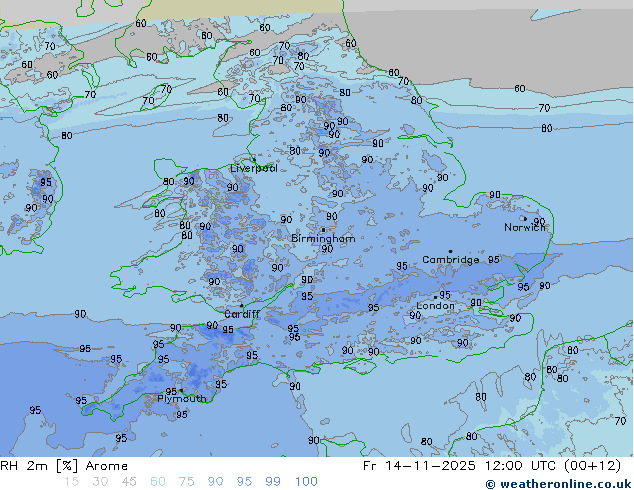Click the Liverpool city marker dot
The height and width of the screenshot is (490, 634).
coord(253,159)
